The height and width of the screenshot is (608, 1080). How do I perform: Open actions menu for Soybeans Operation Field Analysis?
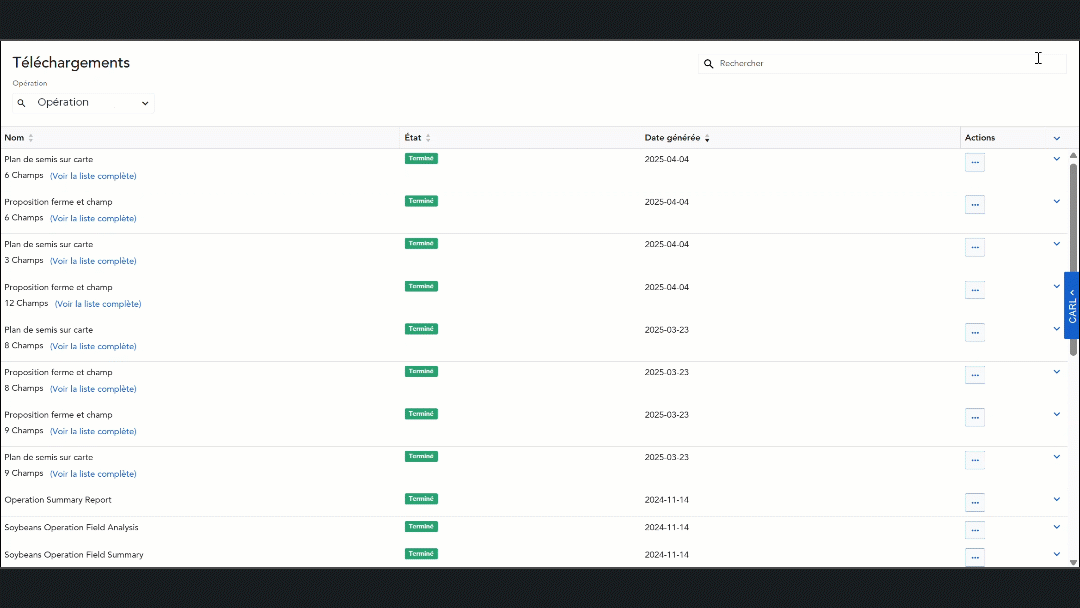pyautogui.click(x=975, y=530)
